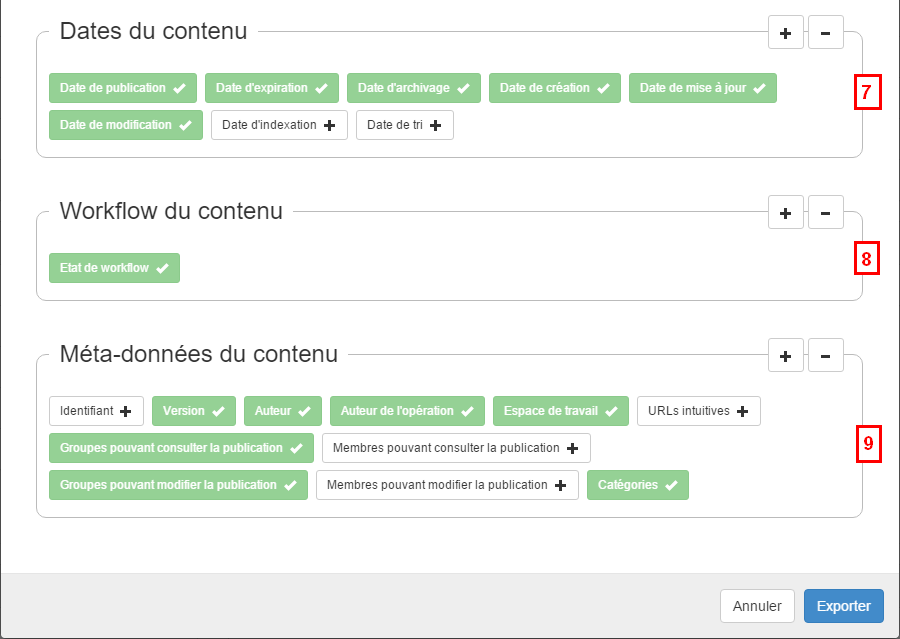
Task: Deselect Groupes pouvant modifier la publication
Action: tap(179, 485)
